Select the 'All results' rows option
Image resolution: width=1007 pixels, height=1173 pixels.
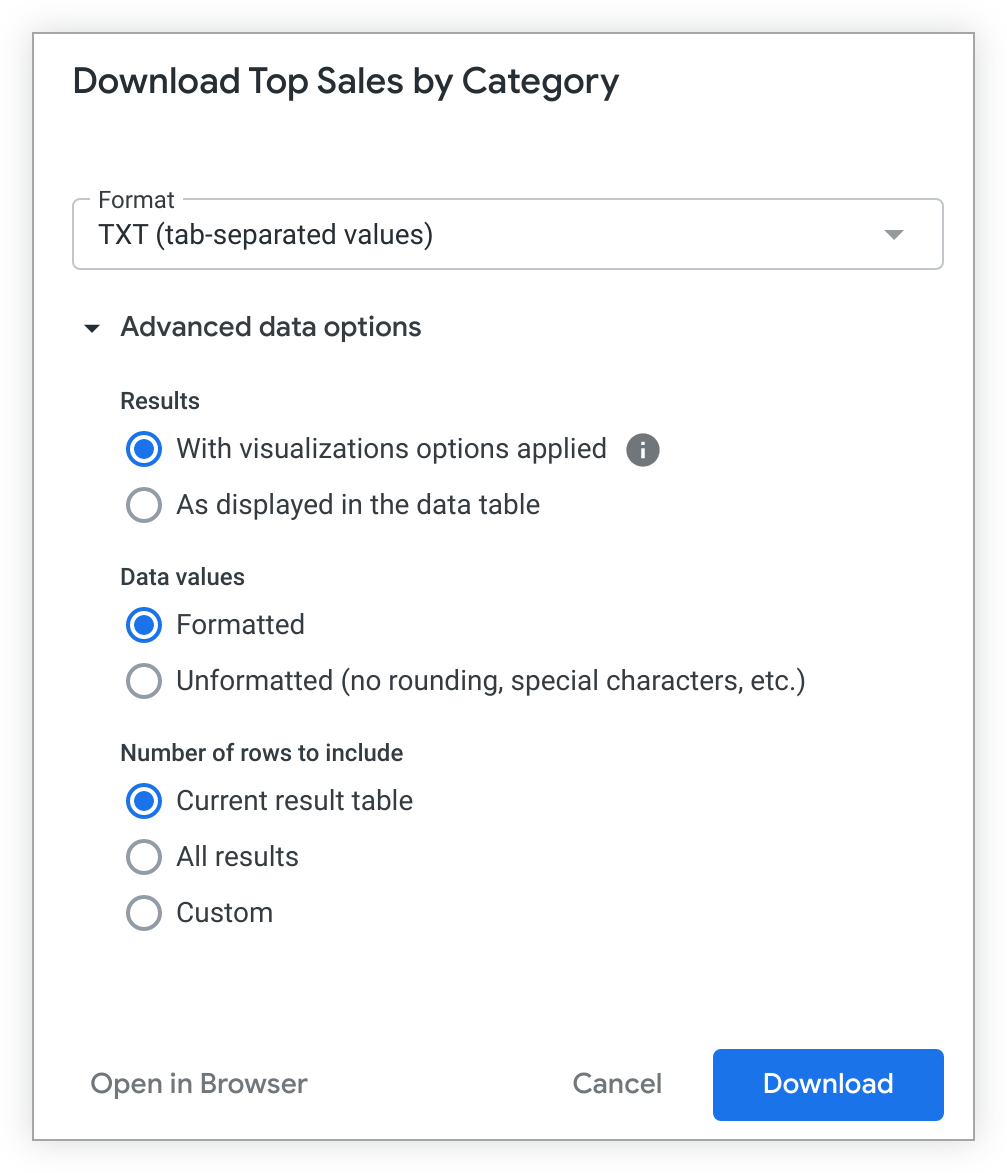tap(144, 857)
